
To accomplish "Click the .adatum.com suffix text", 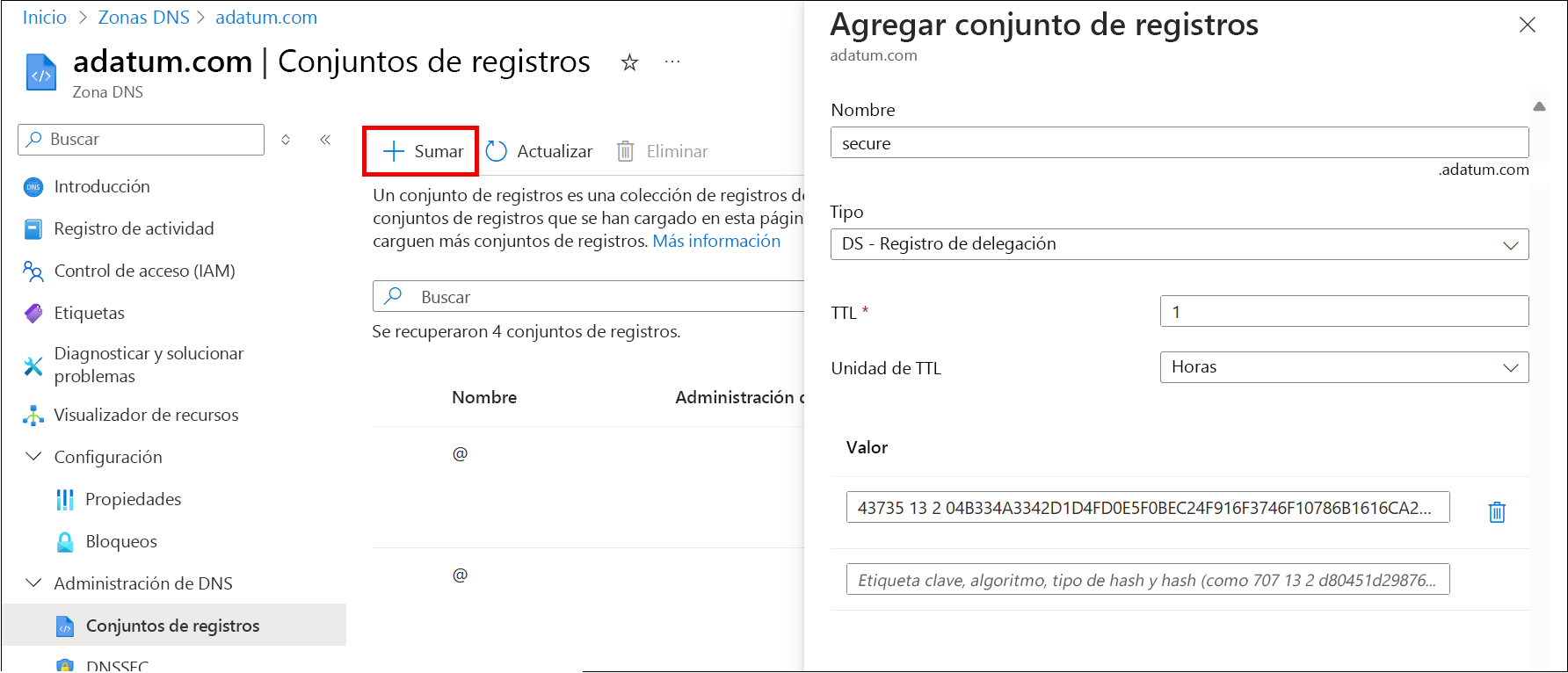I will pyautogui.click(x=1484, y=170).
